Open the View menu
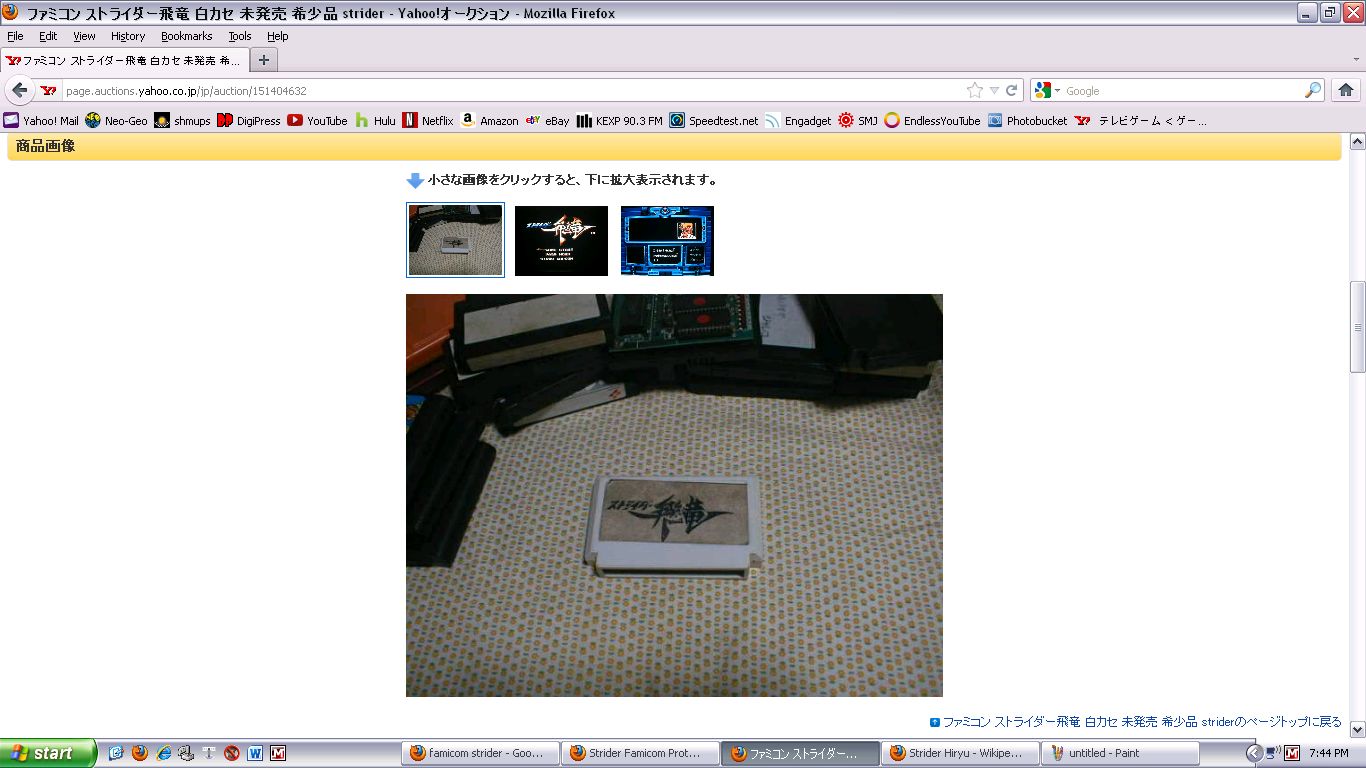Image resolution: width=1366 pixels, height=768 pixels. tap(84, 36)
